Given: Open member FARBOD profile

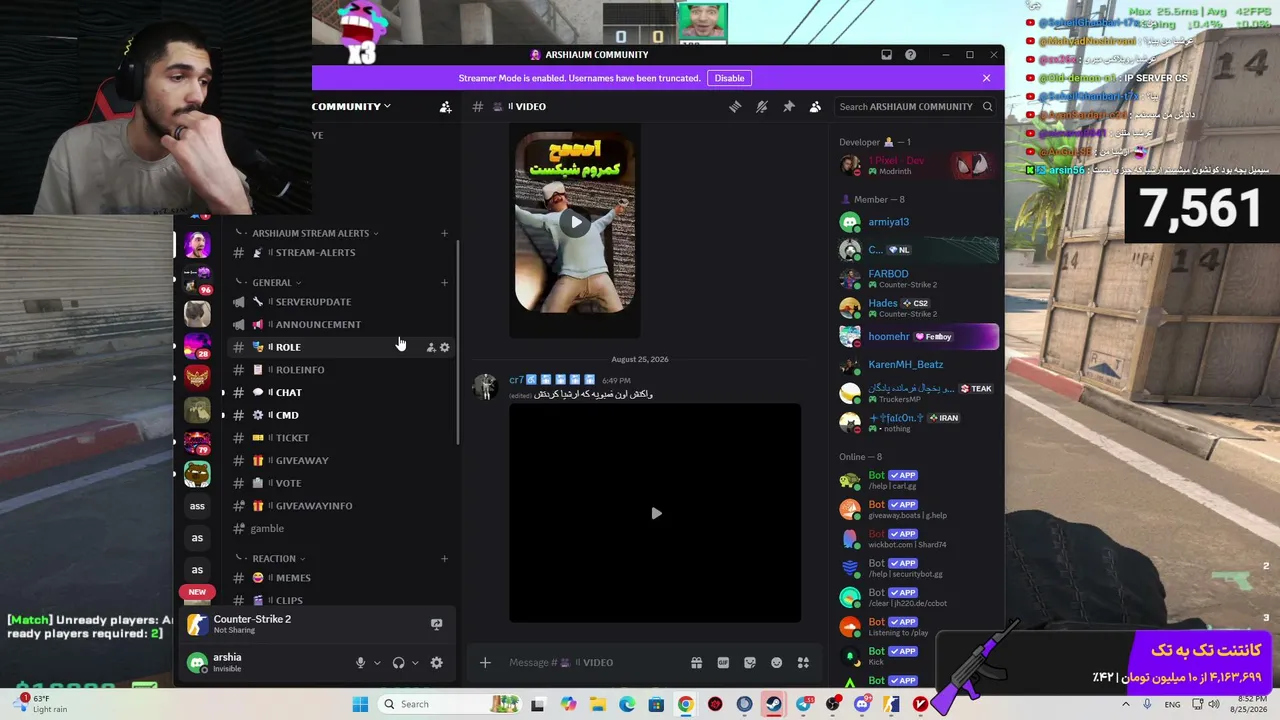Looking at the screenshot, I should coord(918,279).
